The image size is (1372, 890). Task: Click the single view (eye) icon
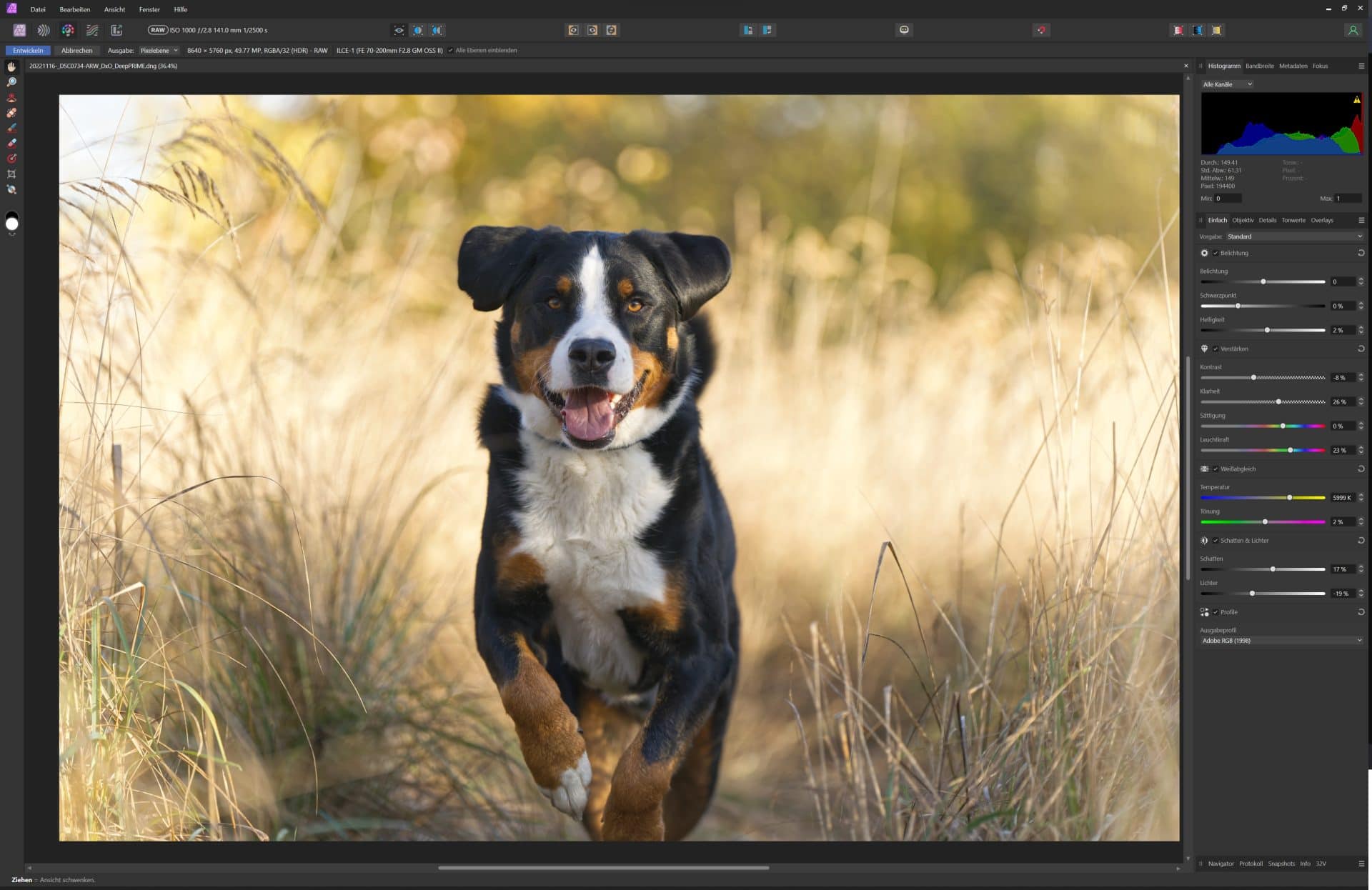coord(399,30)
